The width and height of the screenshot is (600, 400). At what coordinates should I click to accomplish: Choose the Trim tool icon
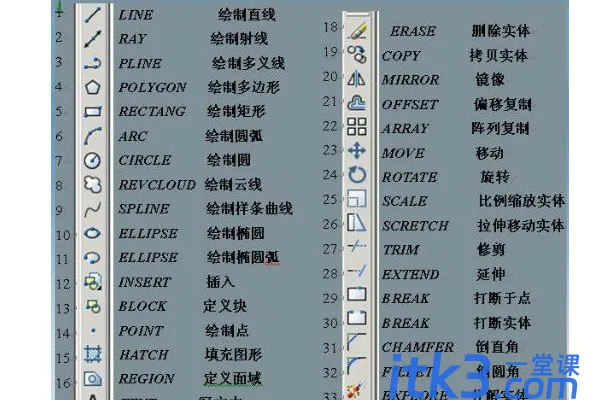tap(357, 246)
